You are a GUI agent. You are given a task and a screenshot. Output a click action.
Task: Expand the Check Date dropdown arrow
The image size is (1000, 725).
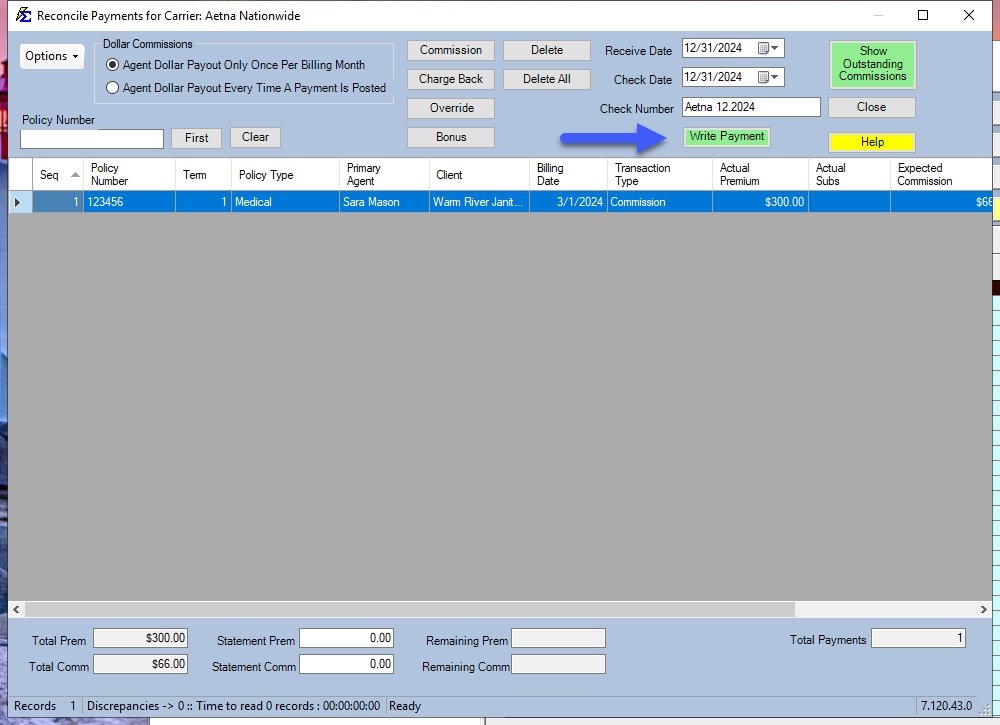773,77
